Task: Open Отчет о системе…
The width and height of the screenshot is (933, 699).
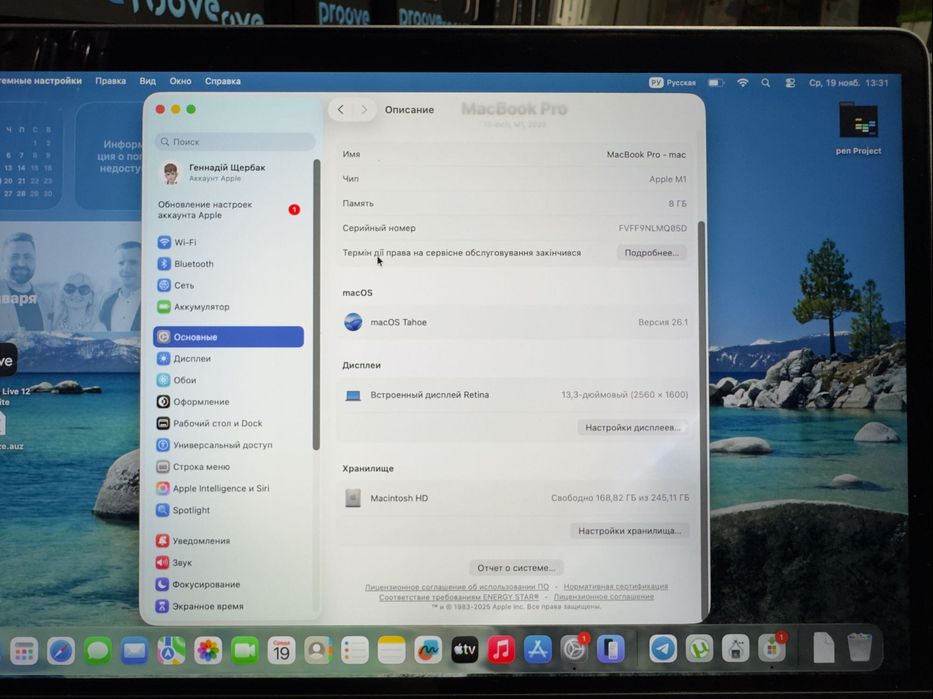Action: pos(516,568)
